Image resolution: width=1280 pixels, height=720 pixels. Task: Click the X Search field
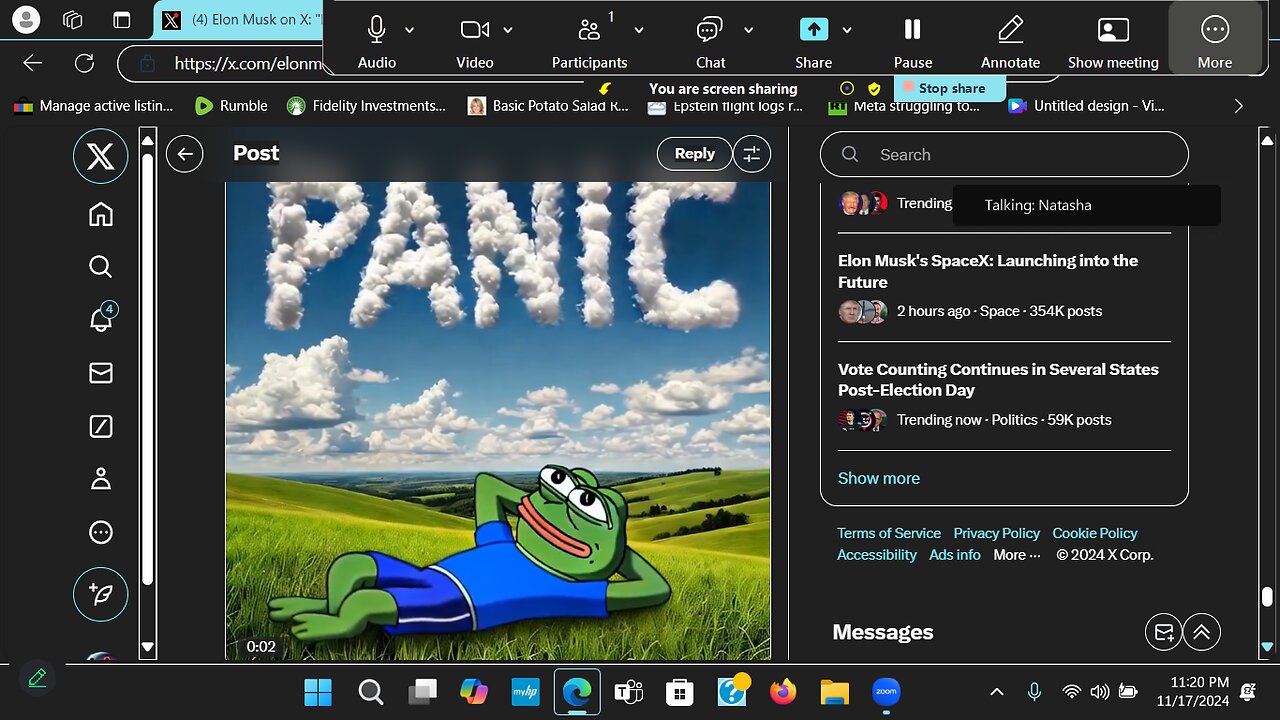(x=1004, y=155)
